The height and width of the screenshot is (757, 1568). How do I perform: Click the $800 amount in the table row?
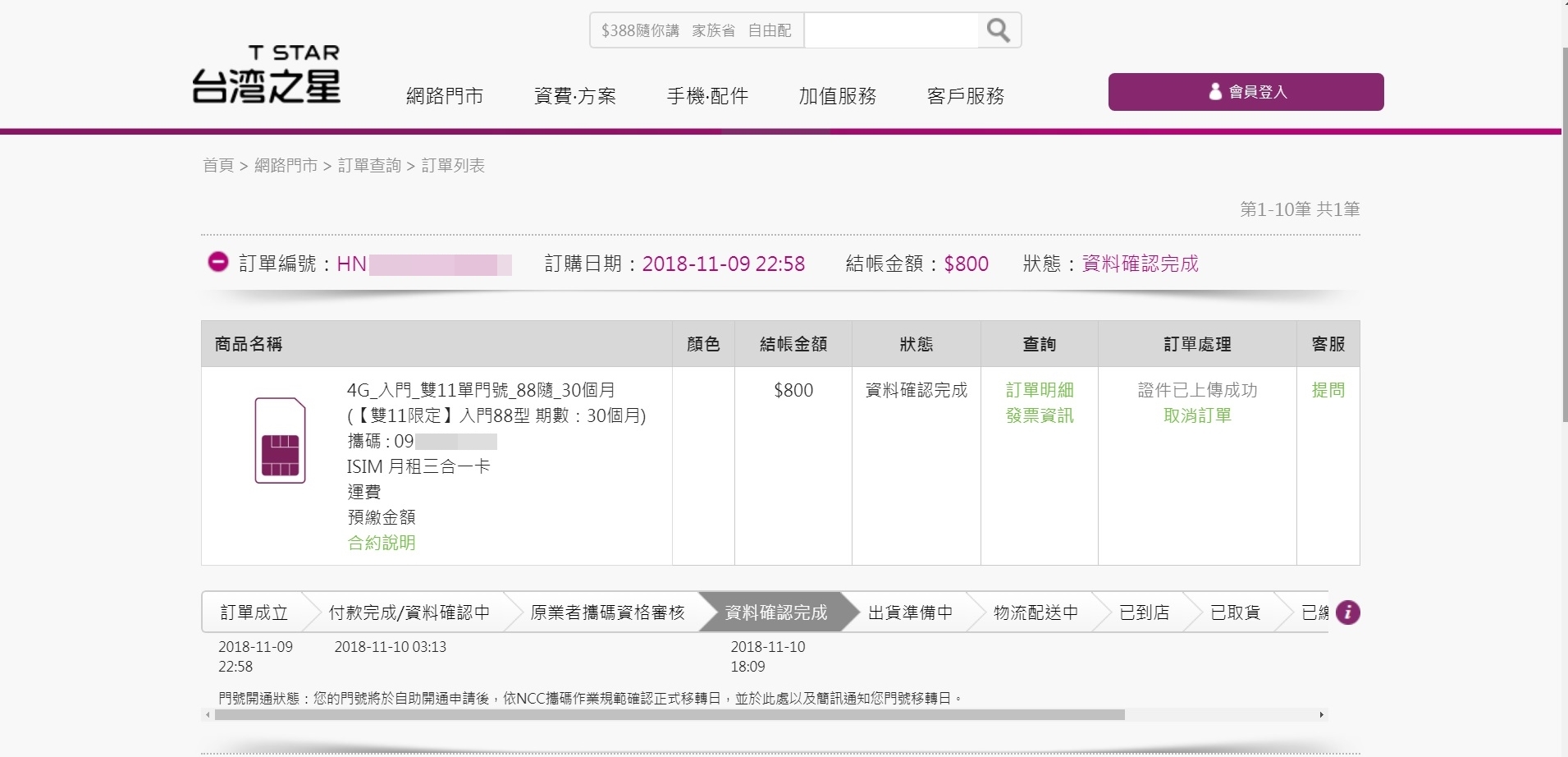point(793,390)
